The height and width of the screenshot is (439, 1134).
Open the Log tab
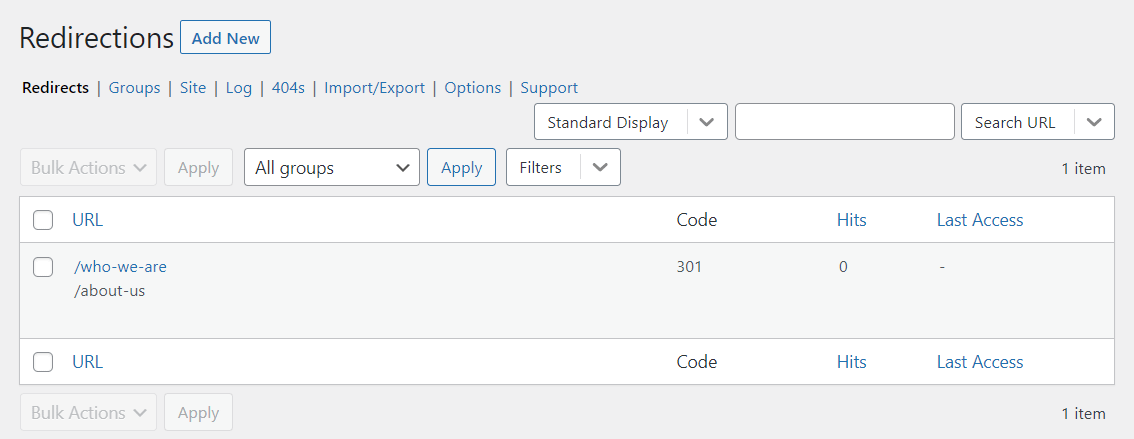pos(239,88)
